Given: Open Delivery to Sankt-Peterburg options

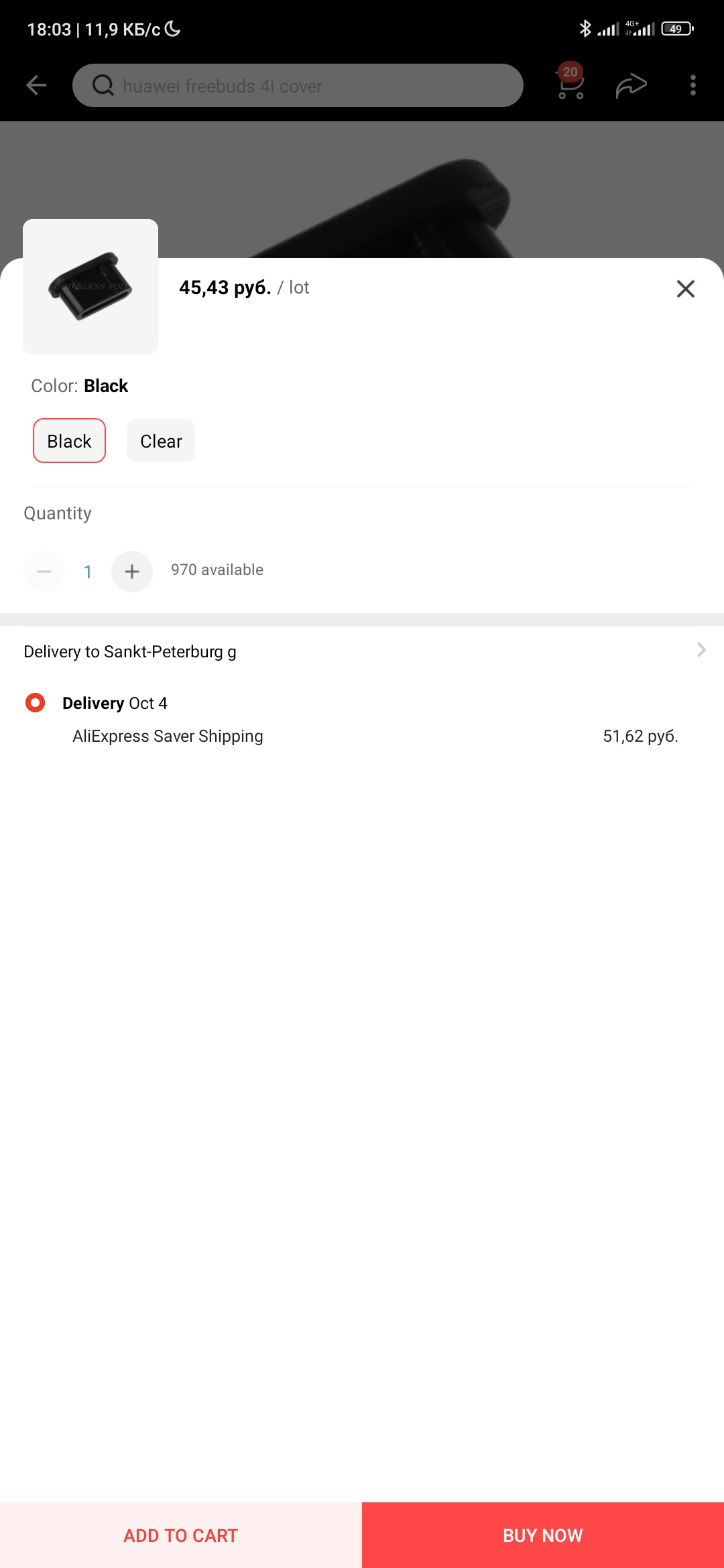Looking at the screenshot, I should pyautogui.click(x=130, y=651).
